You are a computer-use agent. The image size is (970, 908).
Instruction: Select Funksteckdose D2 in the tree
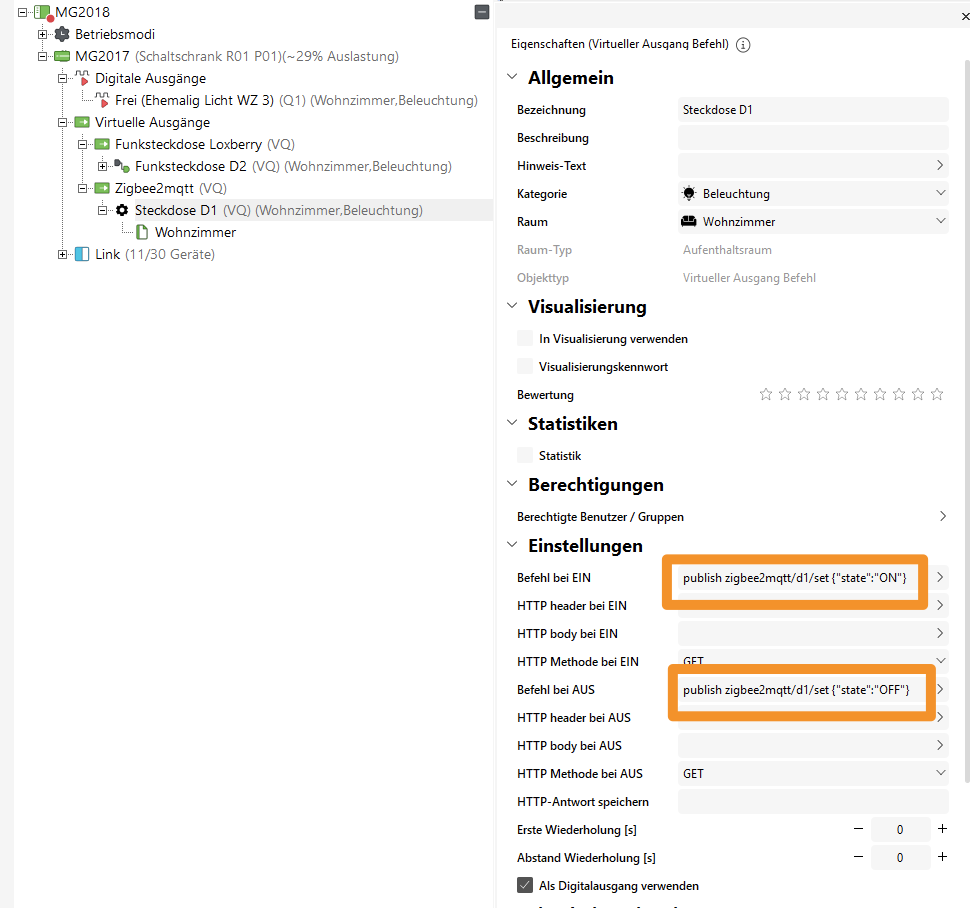[x=190, y=166]
